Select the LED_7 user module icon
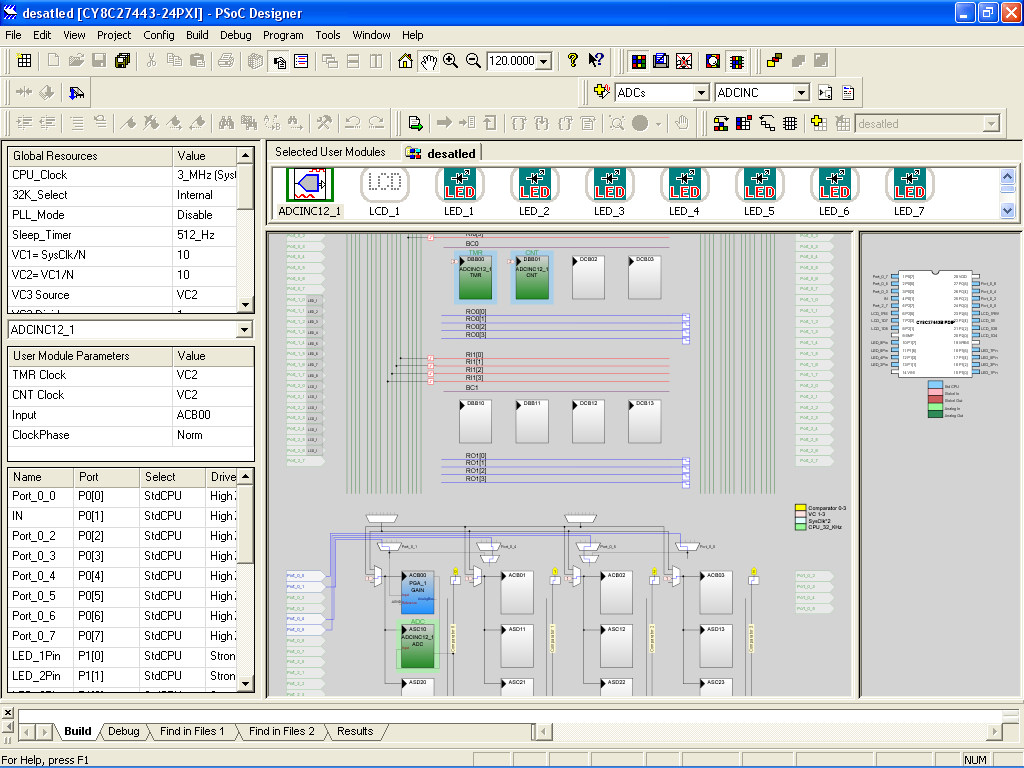Screen dimensions: 1024x768 click(x=909, y=193)
